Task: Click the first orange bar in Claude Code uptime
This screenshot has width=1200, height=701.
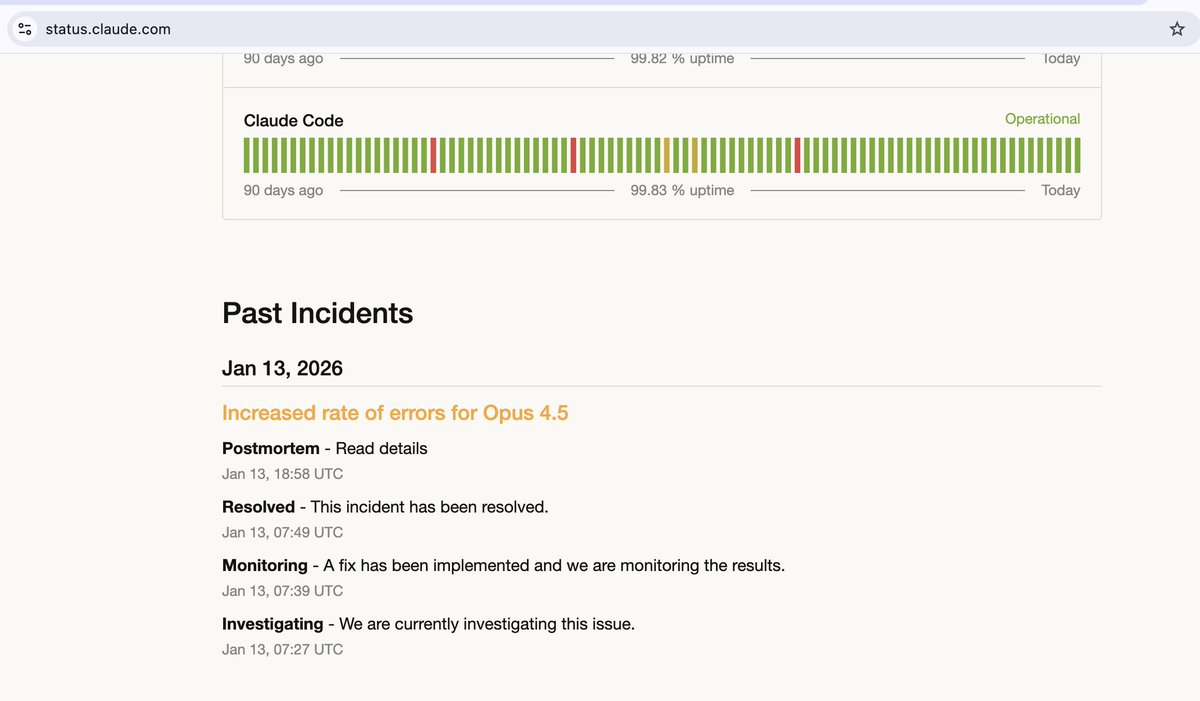Action: (x=667, y=155)
